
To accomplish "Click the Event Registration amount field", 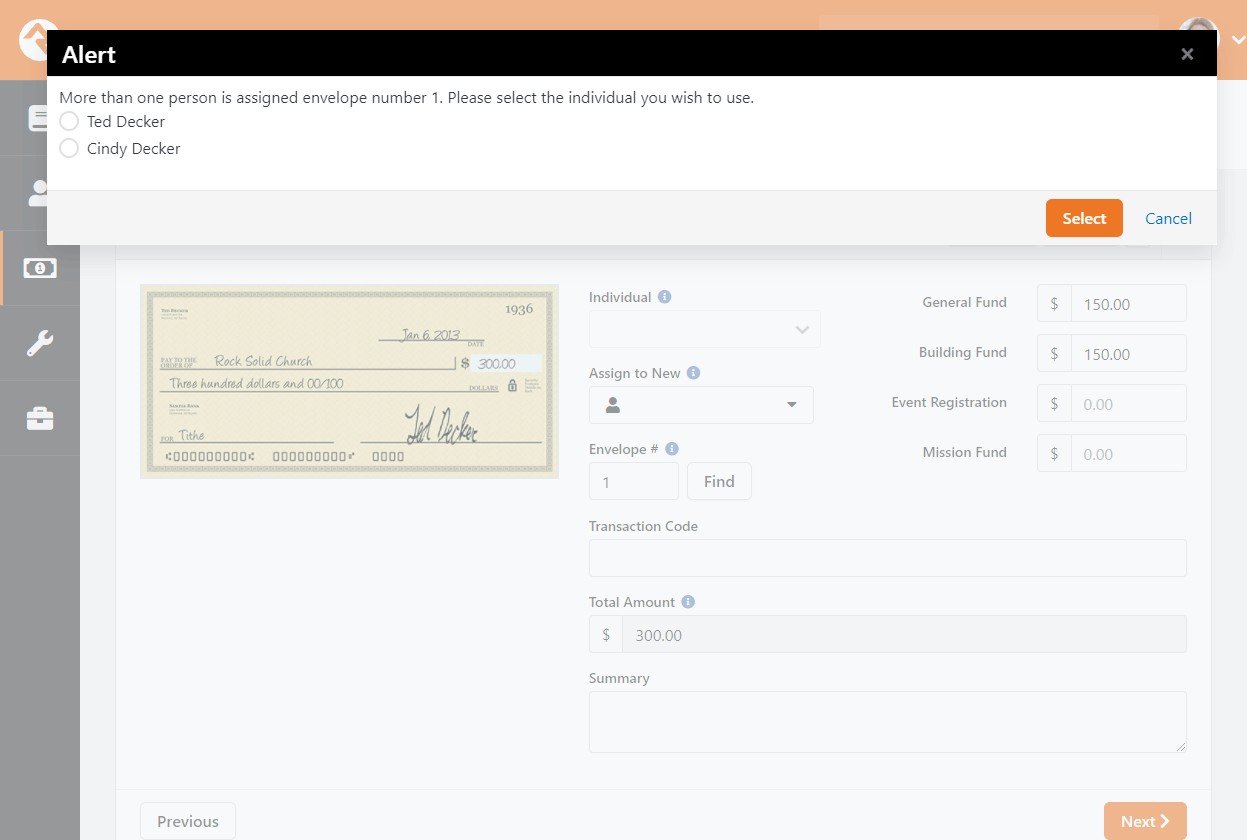I will [x=1129, y=403].
